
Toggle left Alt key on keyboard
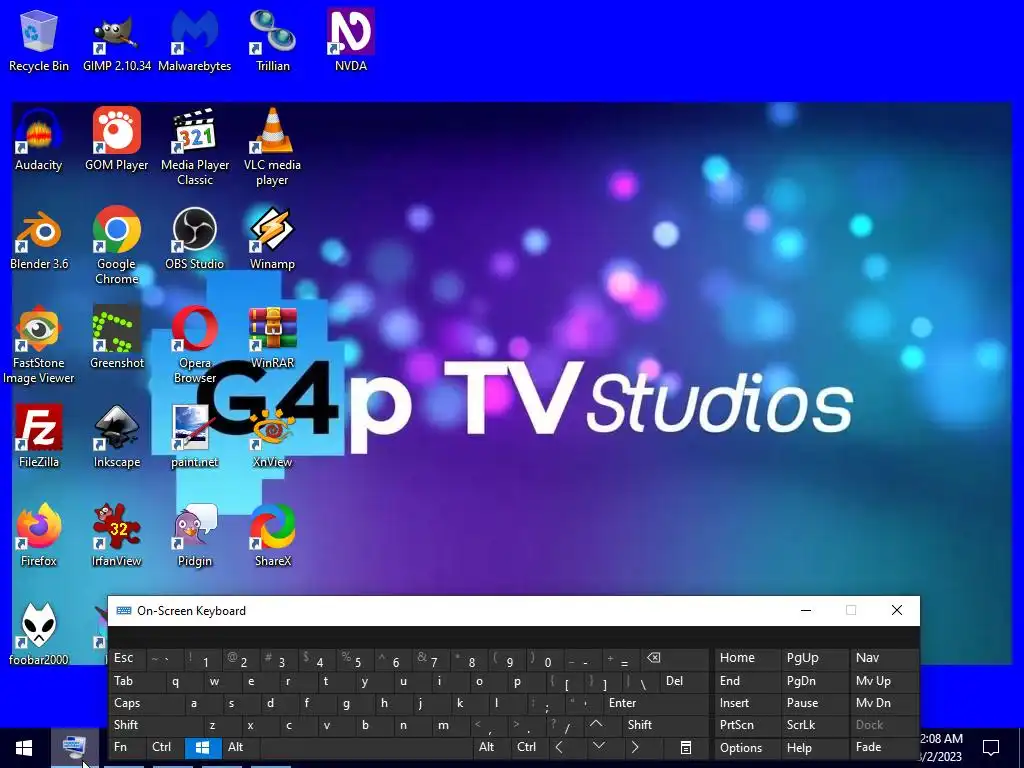(x=240, y=748)
